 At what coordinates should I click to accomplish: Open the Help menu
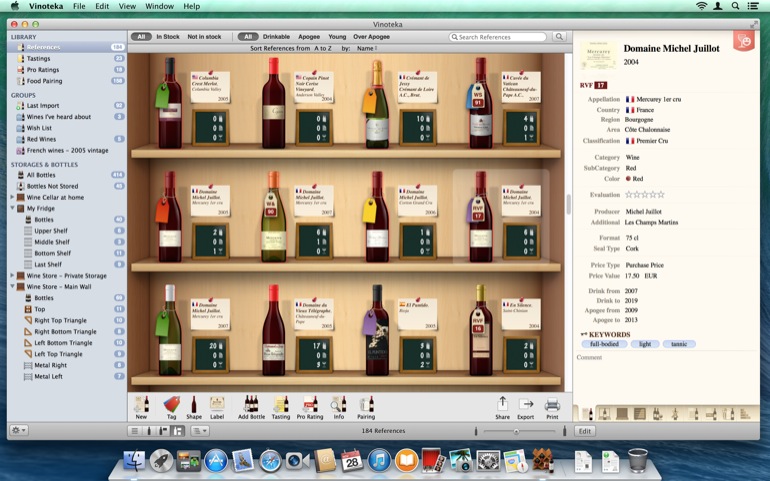tap(192, 6)
